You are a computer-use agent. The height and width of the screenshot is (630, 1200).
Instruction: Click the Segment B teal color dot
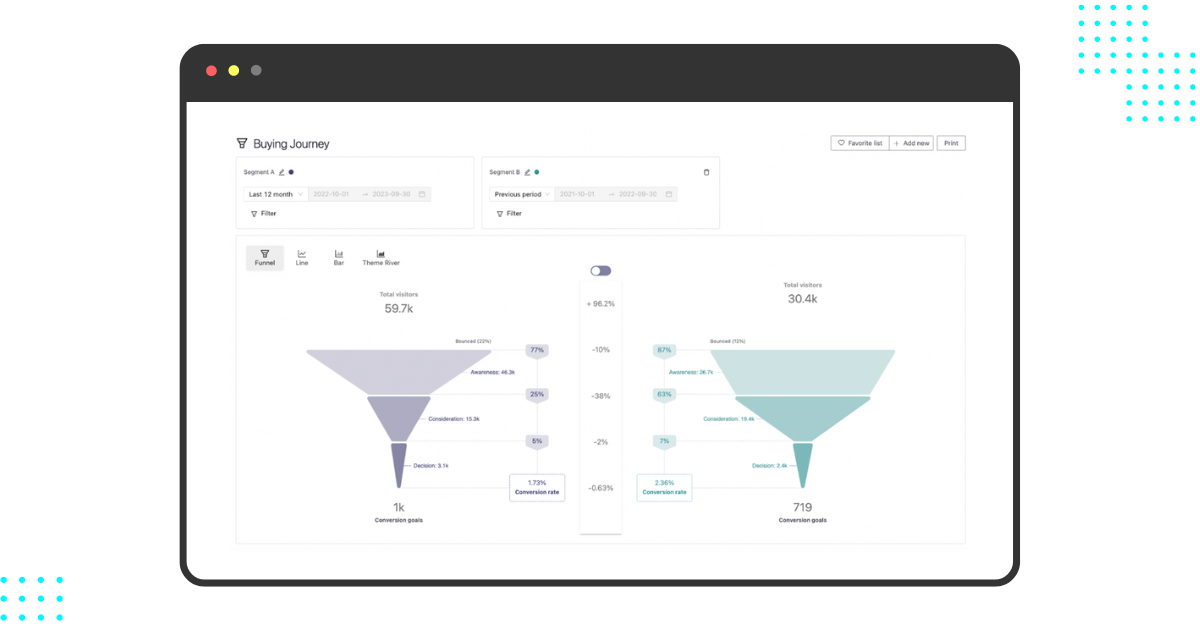click(x=537, y=172)
